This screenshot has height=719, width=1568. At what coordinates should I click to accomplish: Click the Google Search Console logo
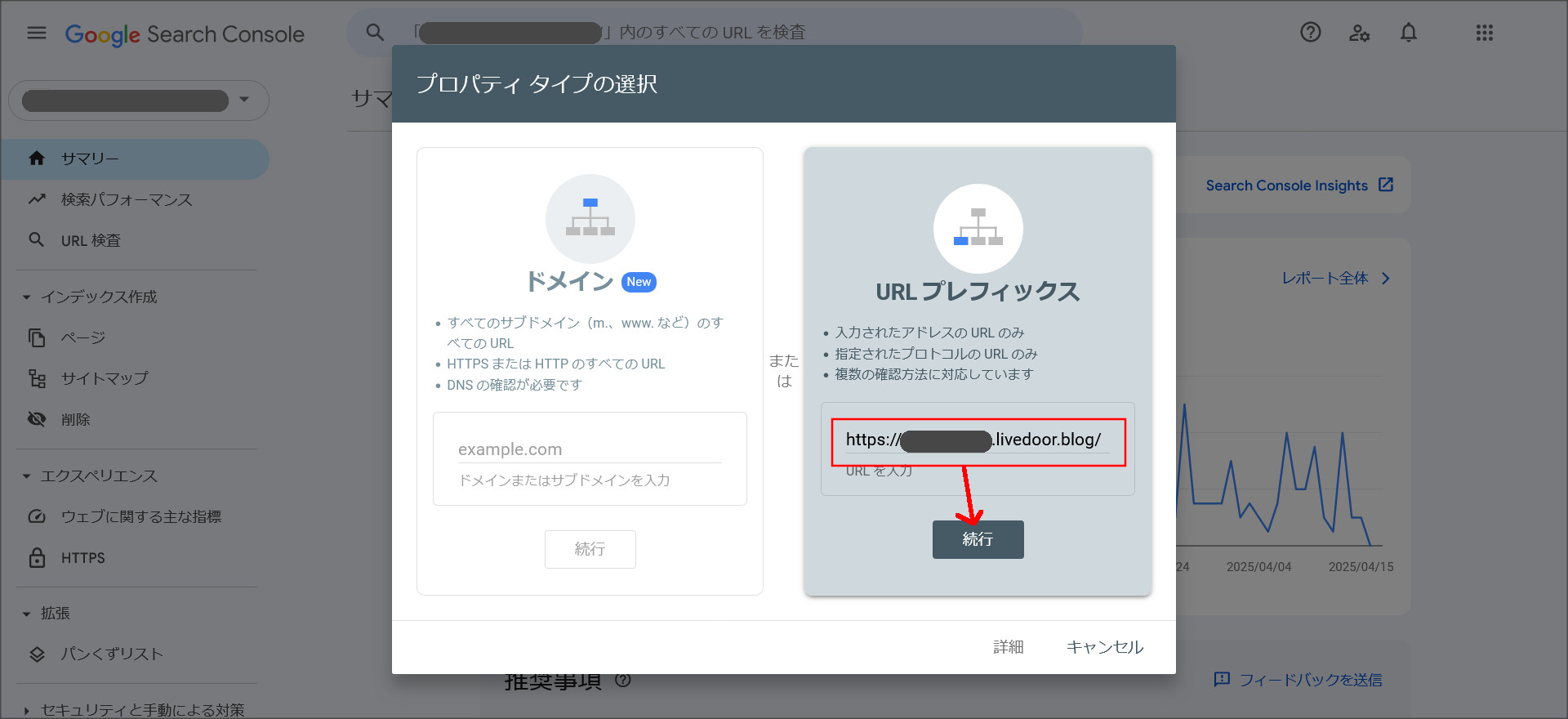click(185, 34)
